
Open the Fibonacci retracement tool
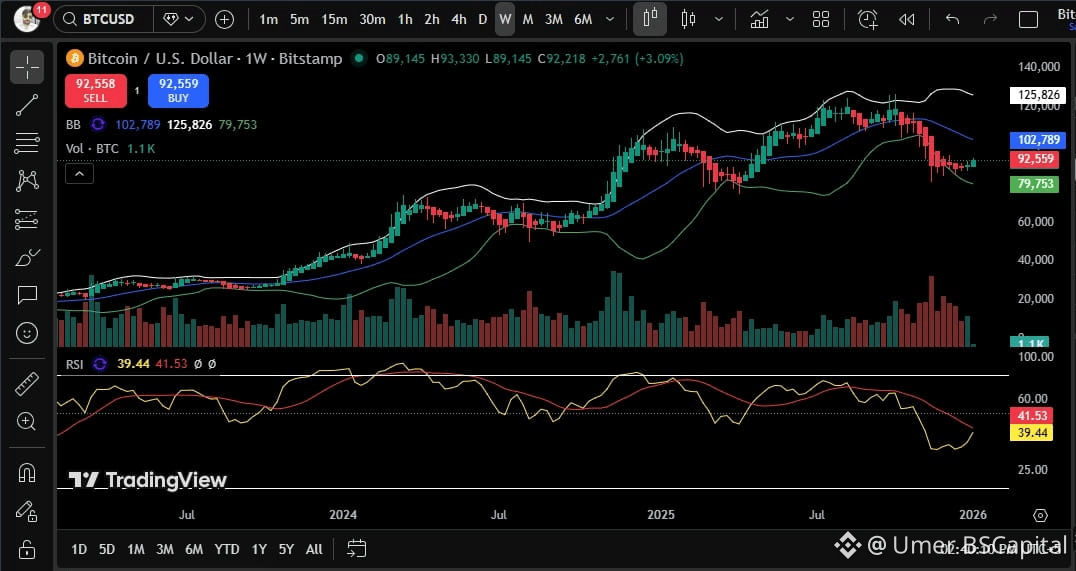point(27,143)
